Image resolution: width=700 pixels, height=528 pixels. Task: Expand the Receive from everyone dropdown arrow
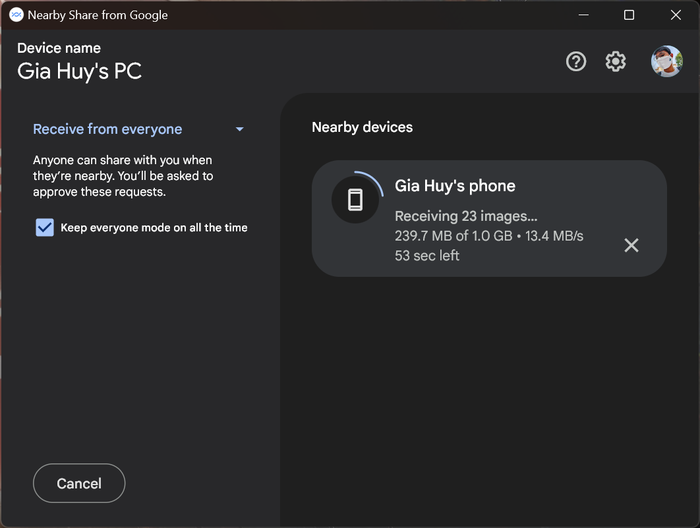coord(240,129)
